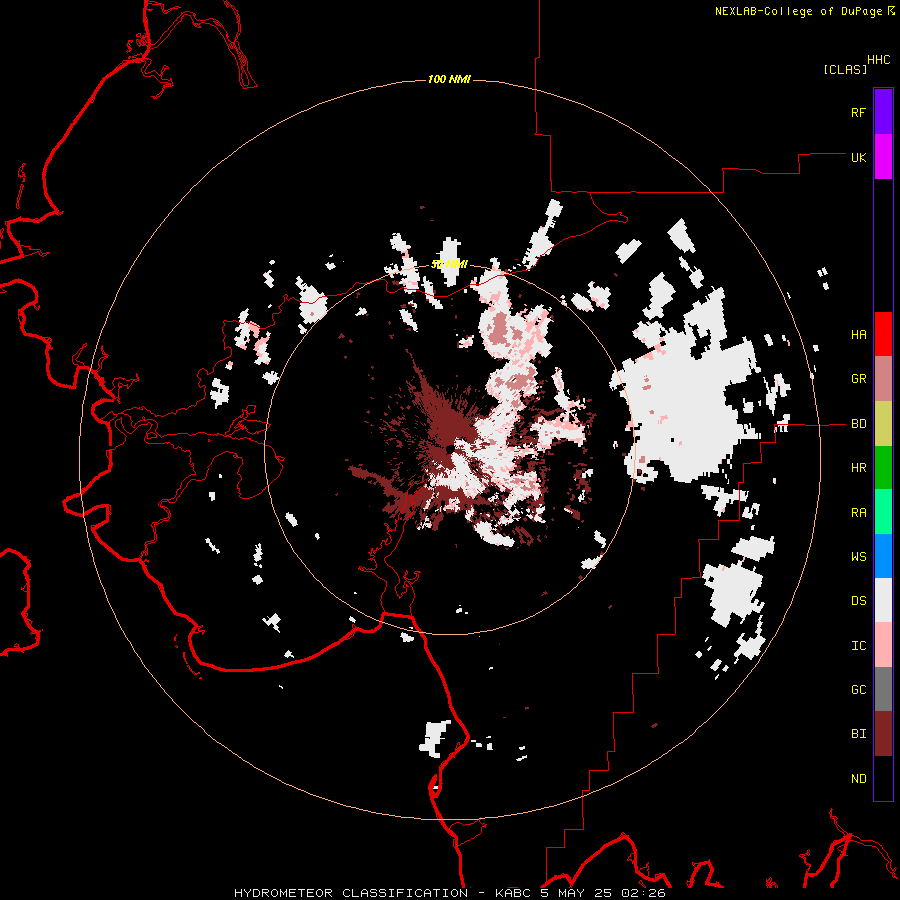Click the RF purple legend swatch

click(x=883, y=112)
